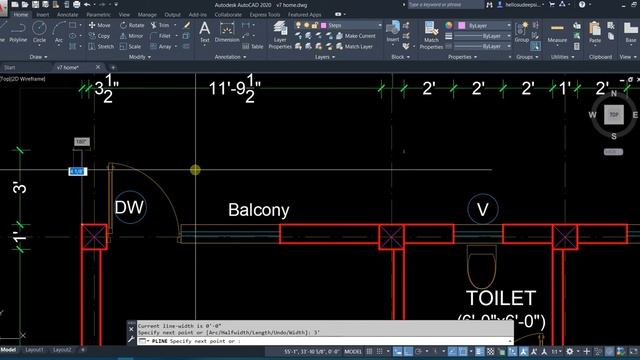Toggle snap mode in status bar
The width and height of the screenshot is (640, 360).
380,351
